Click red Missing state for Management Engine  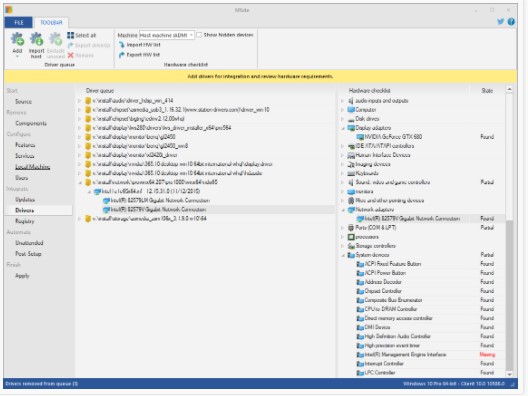(487, 355)
